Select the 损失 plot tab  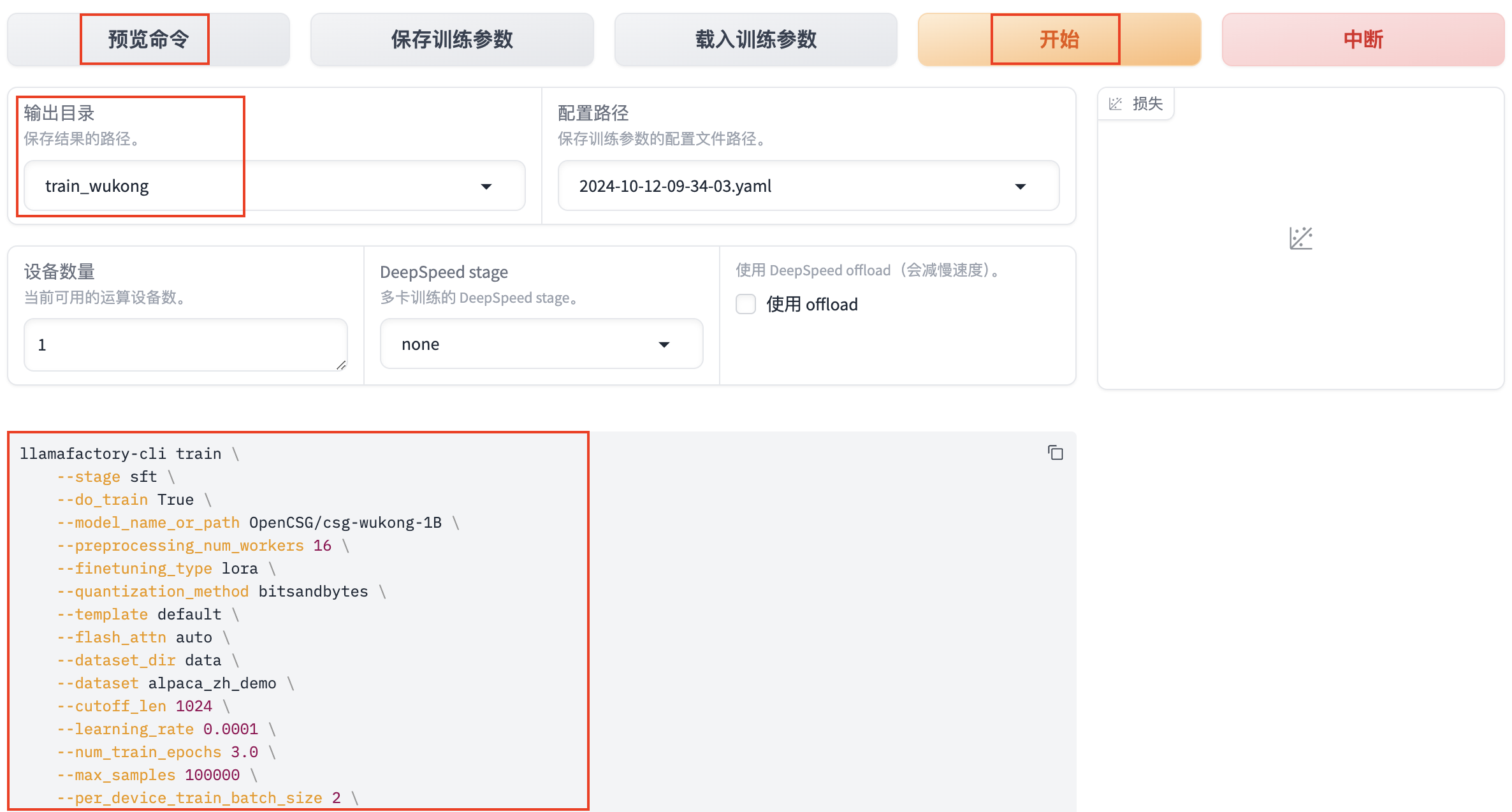coord(1147,104)
